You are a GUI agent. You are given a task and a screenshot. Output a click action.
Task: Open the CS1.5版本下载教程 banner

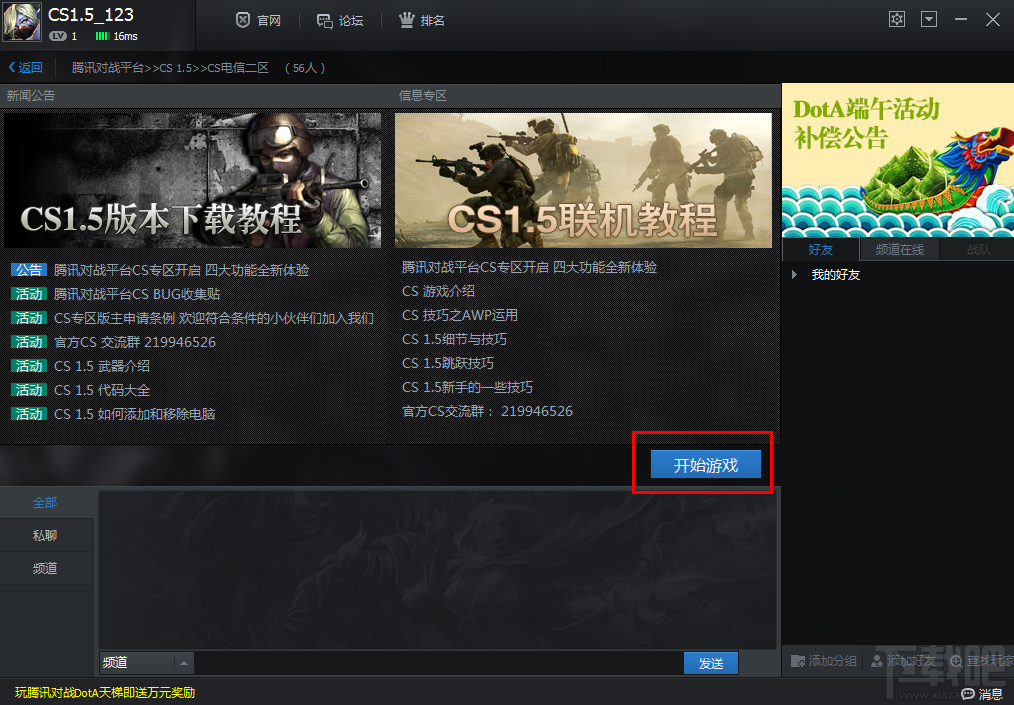coord(193,180)
